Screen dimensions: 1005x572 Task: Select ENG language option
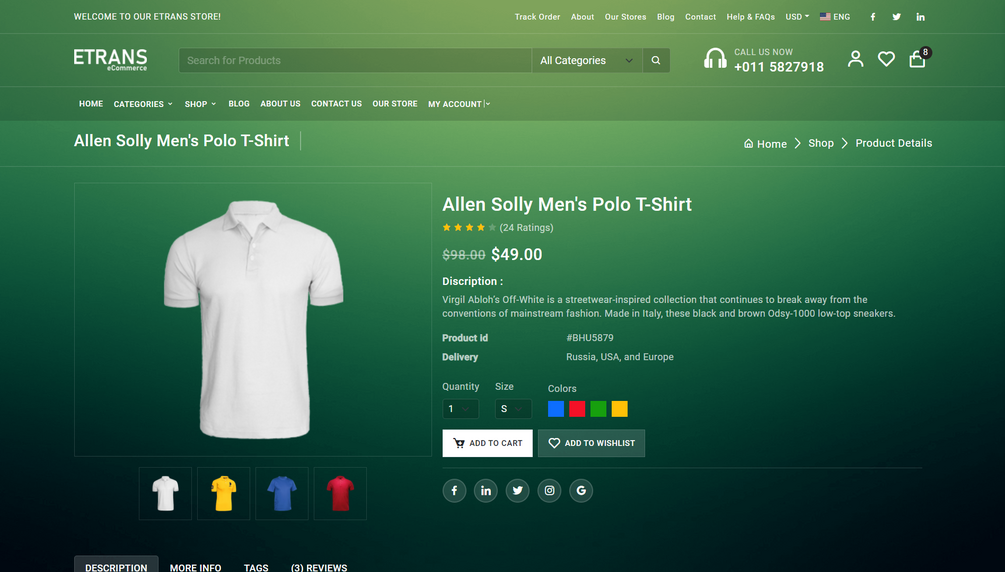click(x=842, y=17)
